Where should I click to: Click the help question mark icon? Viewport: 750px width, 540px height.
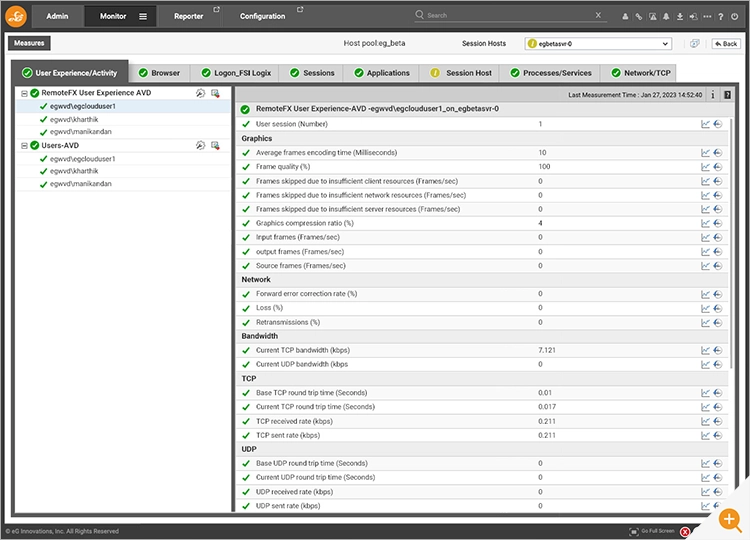(721, 16)
